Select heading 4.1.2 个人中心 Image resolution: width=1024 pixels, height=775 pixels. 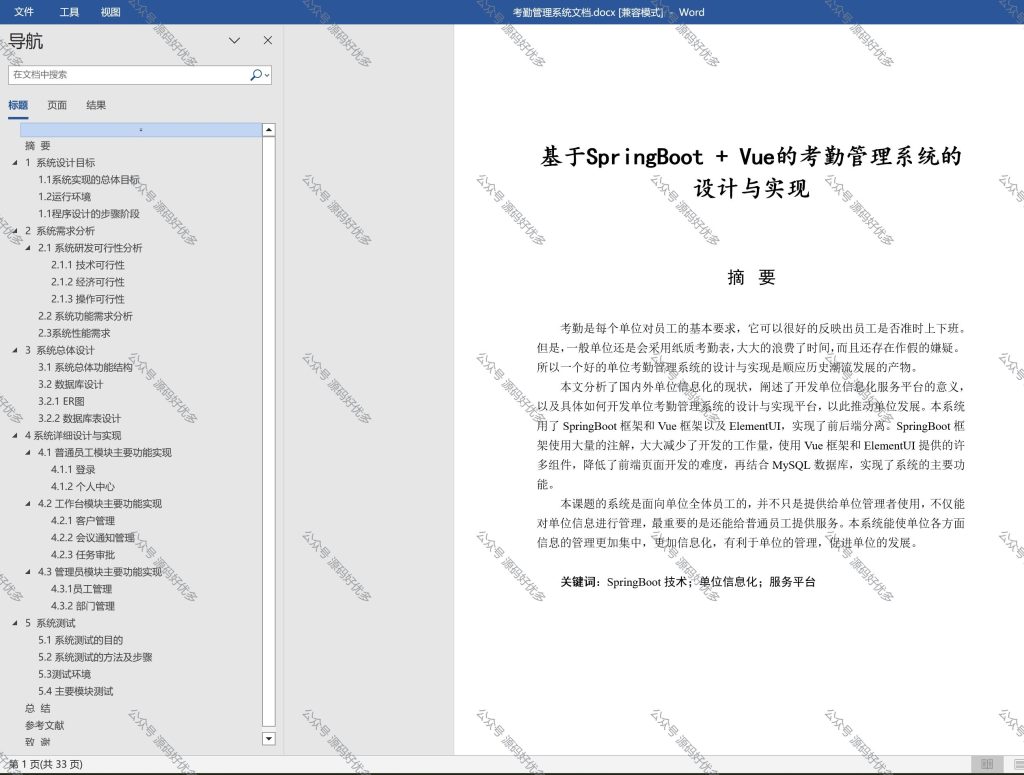pyautogui.click(x=82, y=486)
